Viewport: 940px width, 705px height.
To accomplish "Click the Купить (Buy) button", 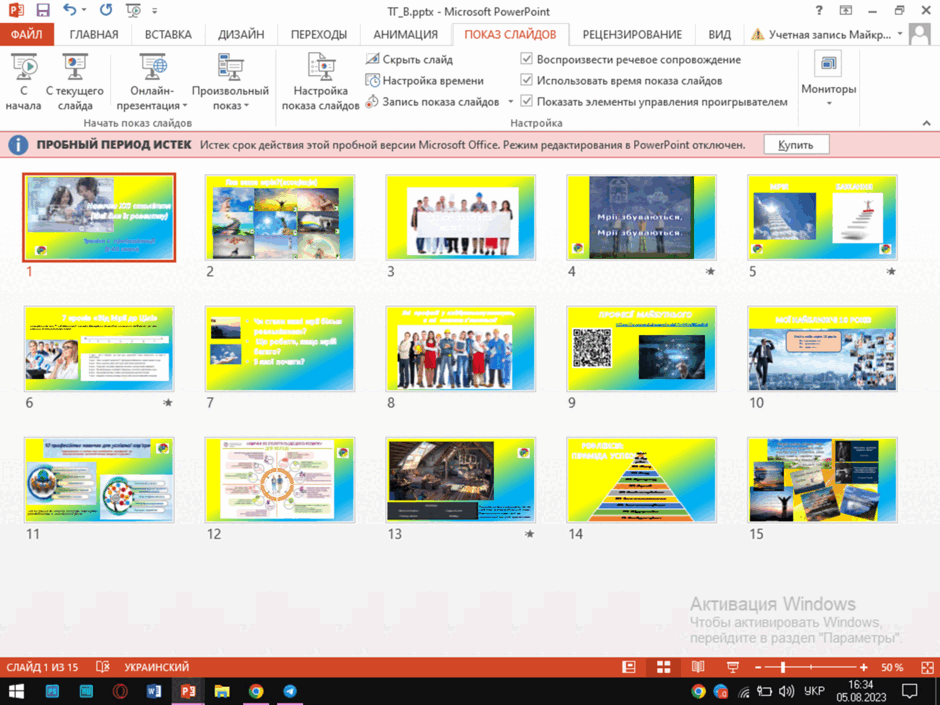I will click(796, 144).
